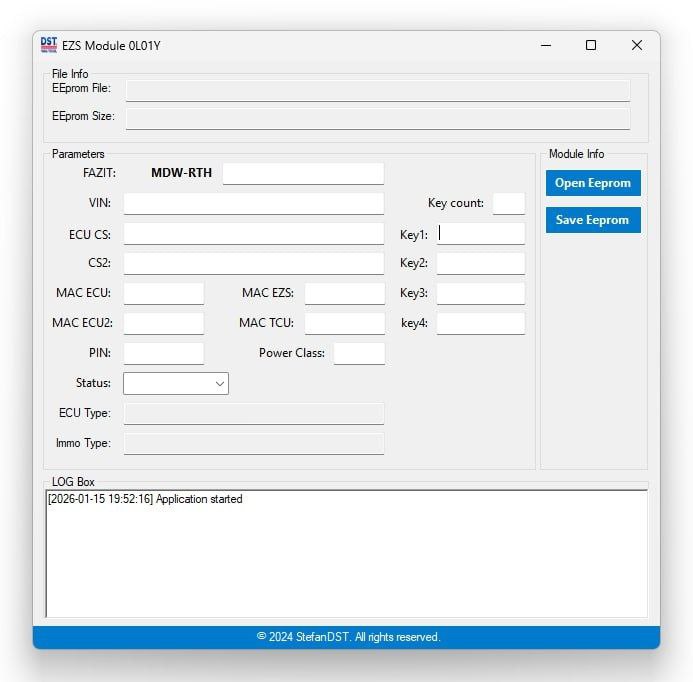Click the FAZIT text field

coord(303,173)
